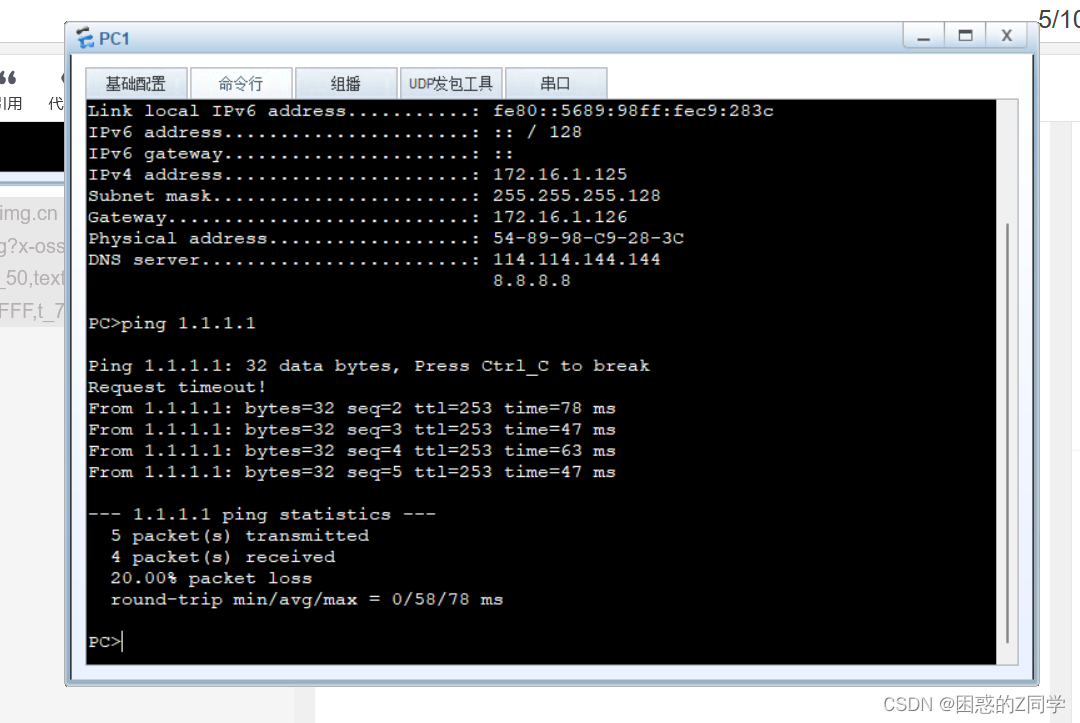
Task: Close the PC1 window
Action: click(x=1006, y=36)
